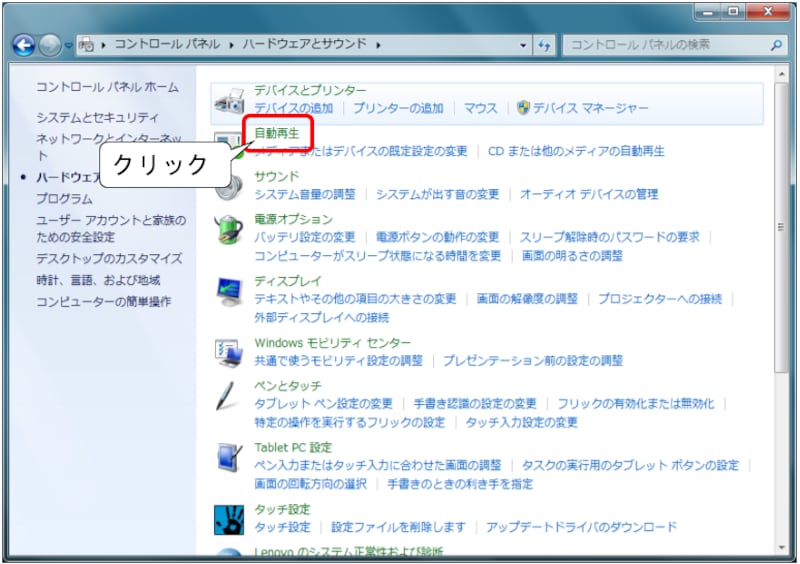The width and height of the screenshot is (800, 564).
Task: Open Tablet PC 設定 heading link
Action: pos(293,448)
